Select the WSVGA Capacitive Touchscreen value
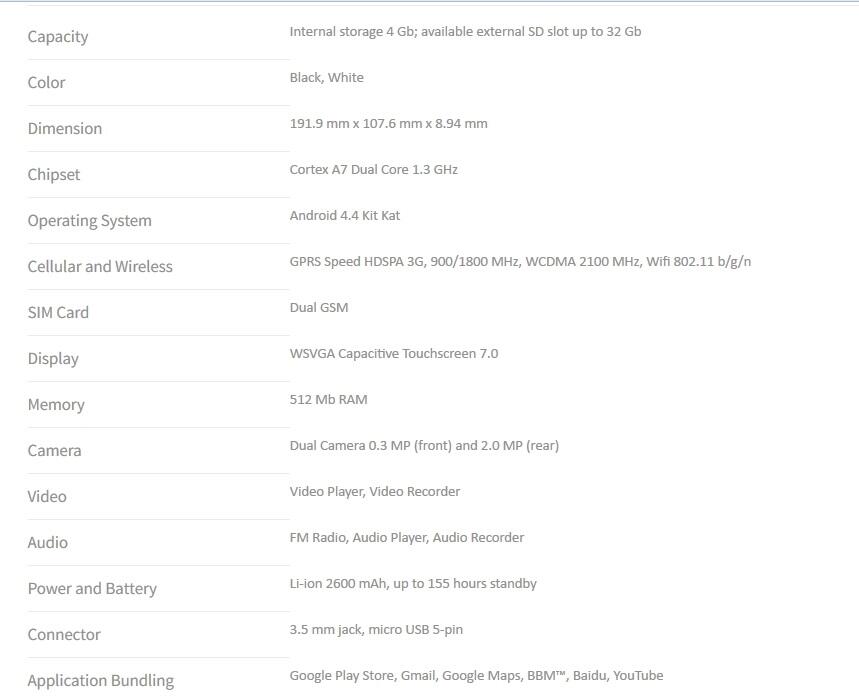 [393, 354]
